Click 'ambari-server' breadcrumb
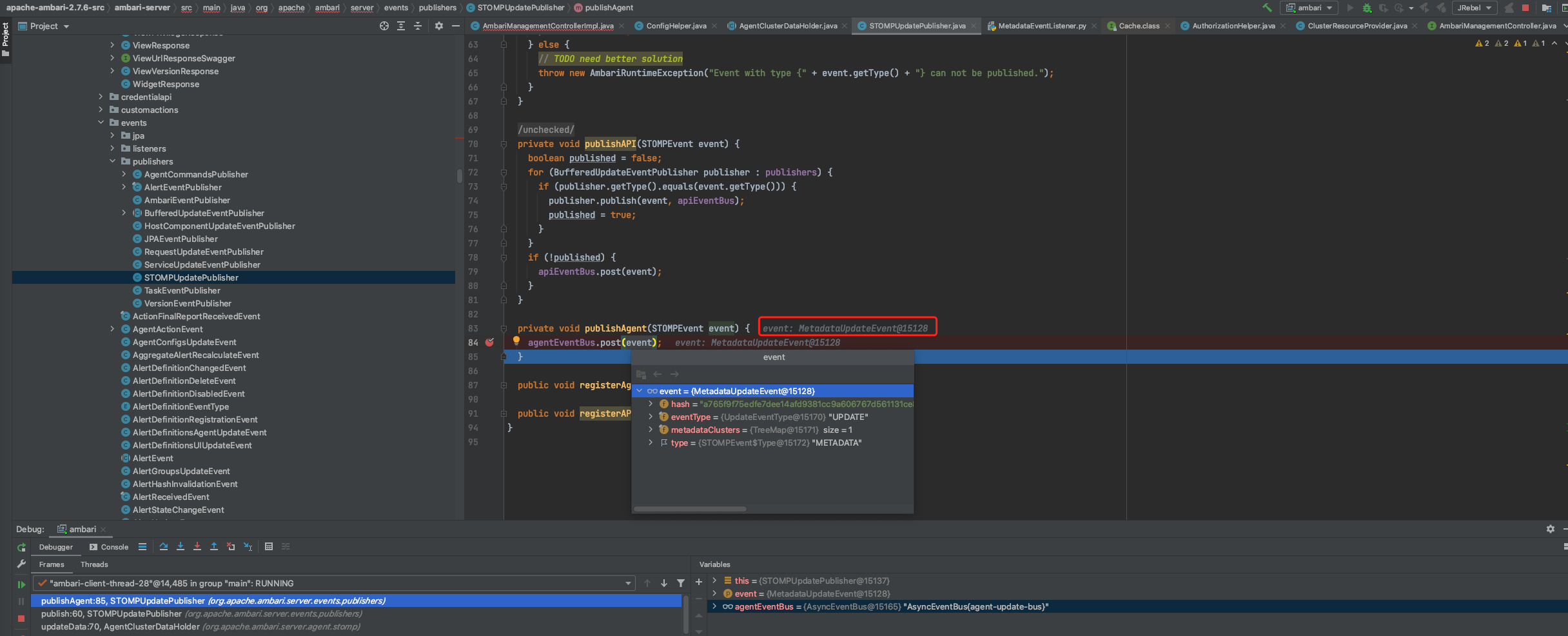Viewport: 1568px width, 636px height. (x=142, y=8)
